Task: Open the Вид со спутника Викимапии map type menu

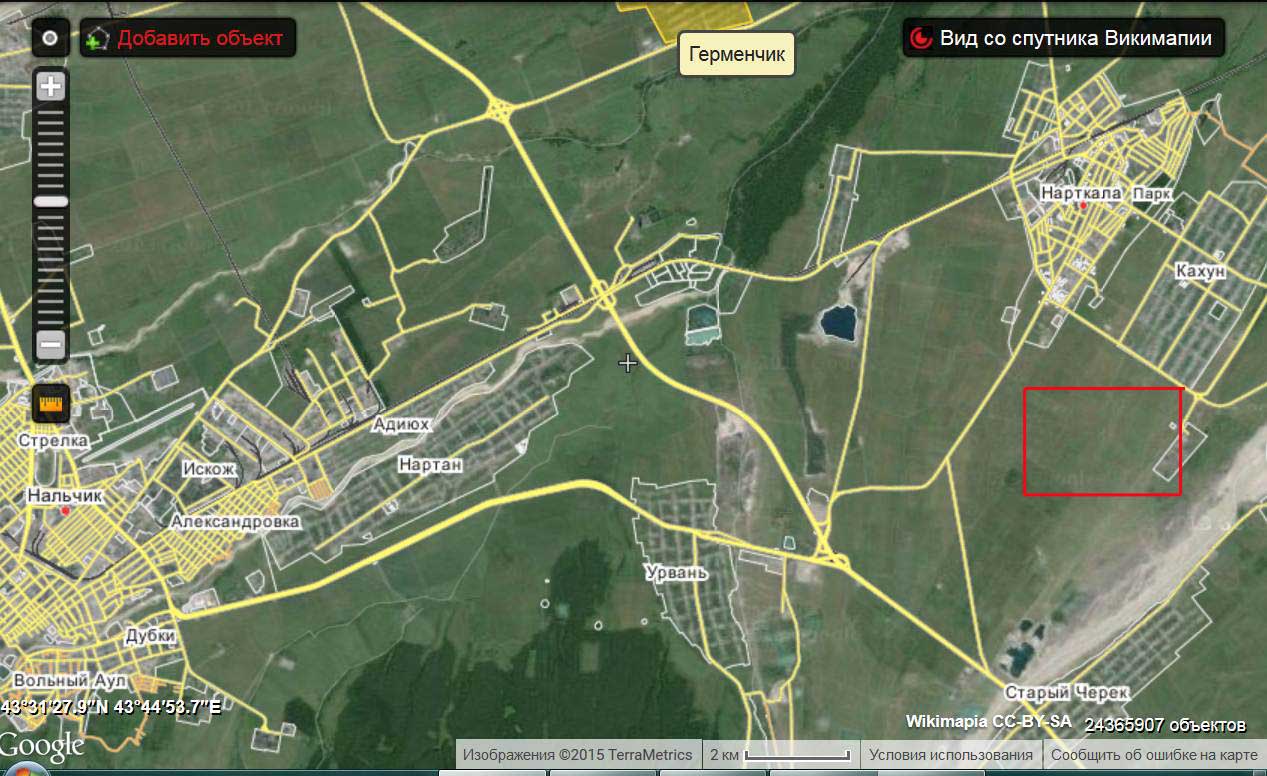Action: point(1075,39)
